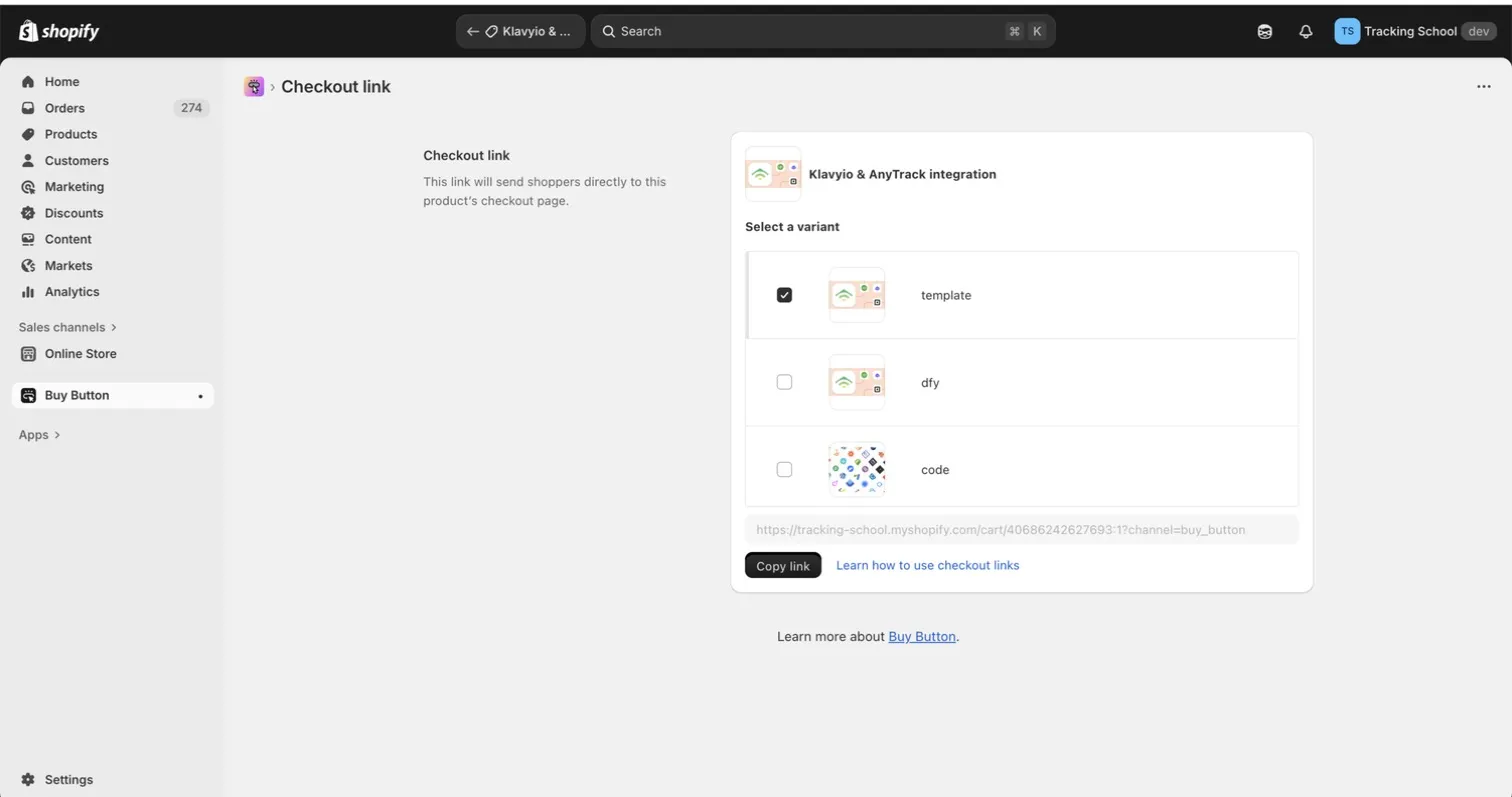Click the Content icon in sidebar
The height and width of the screenshot is (797, 1512).
(28, 239)
